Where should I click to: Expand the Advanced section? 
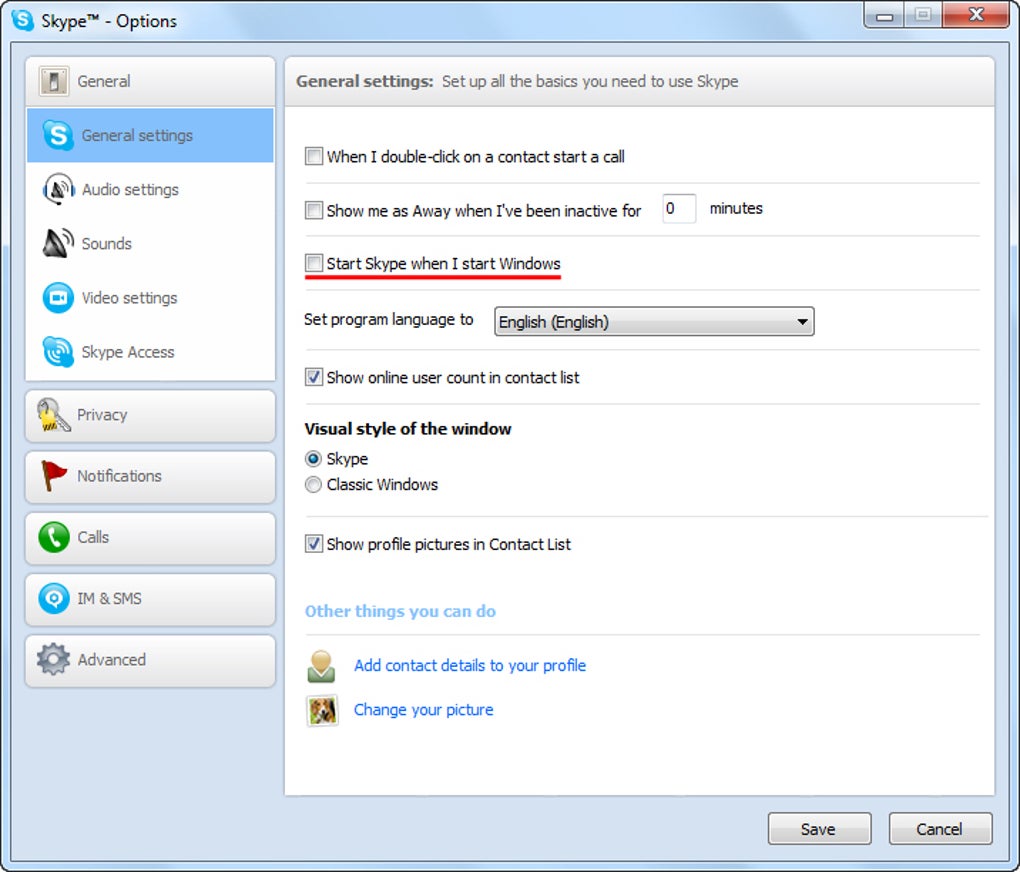(150, 660)
